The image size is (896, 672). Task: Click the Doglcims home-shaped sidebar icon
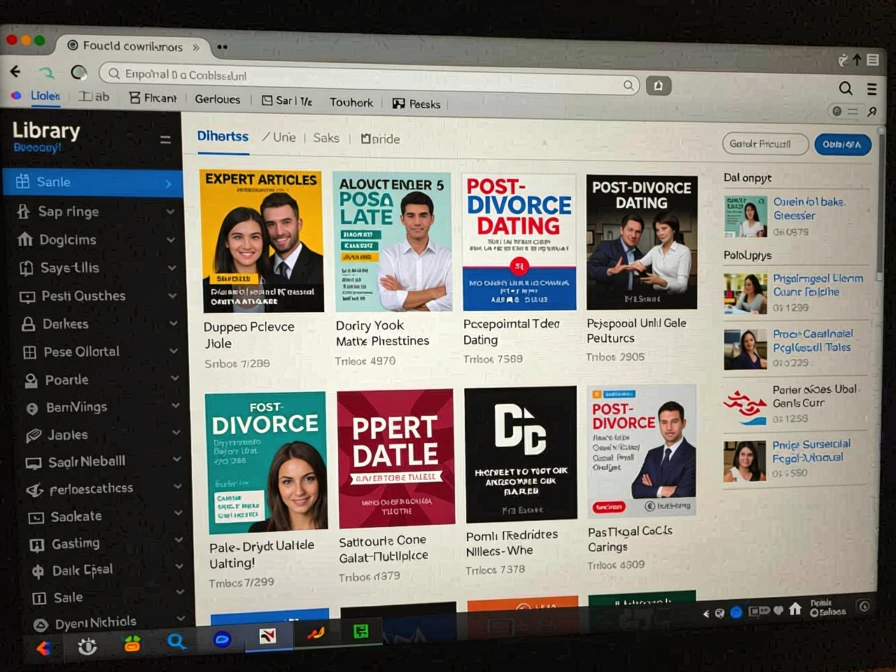(25, 239)
